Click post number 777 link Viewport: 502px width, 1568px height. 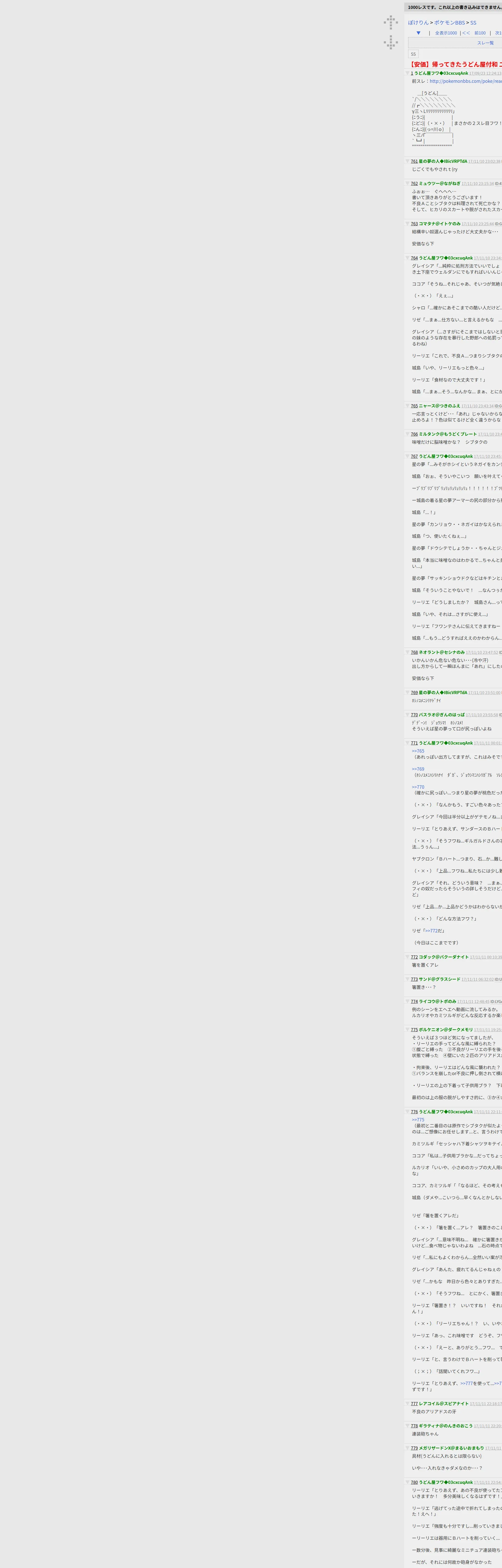click(414, 1404)
